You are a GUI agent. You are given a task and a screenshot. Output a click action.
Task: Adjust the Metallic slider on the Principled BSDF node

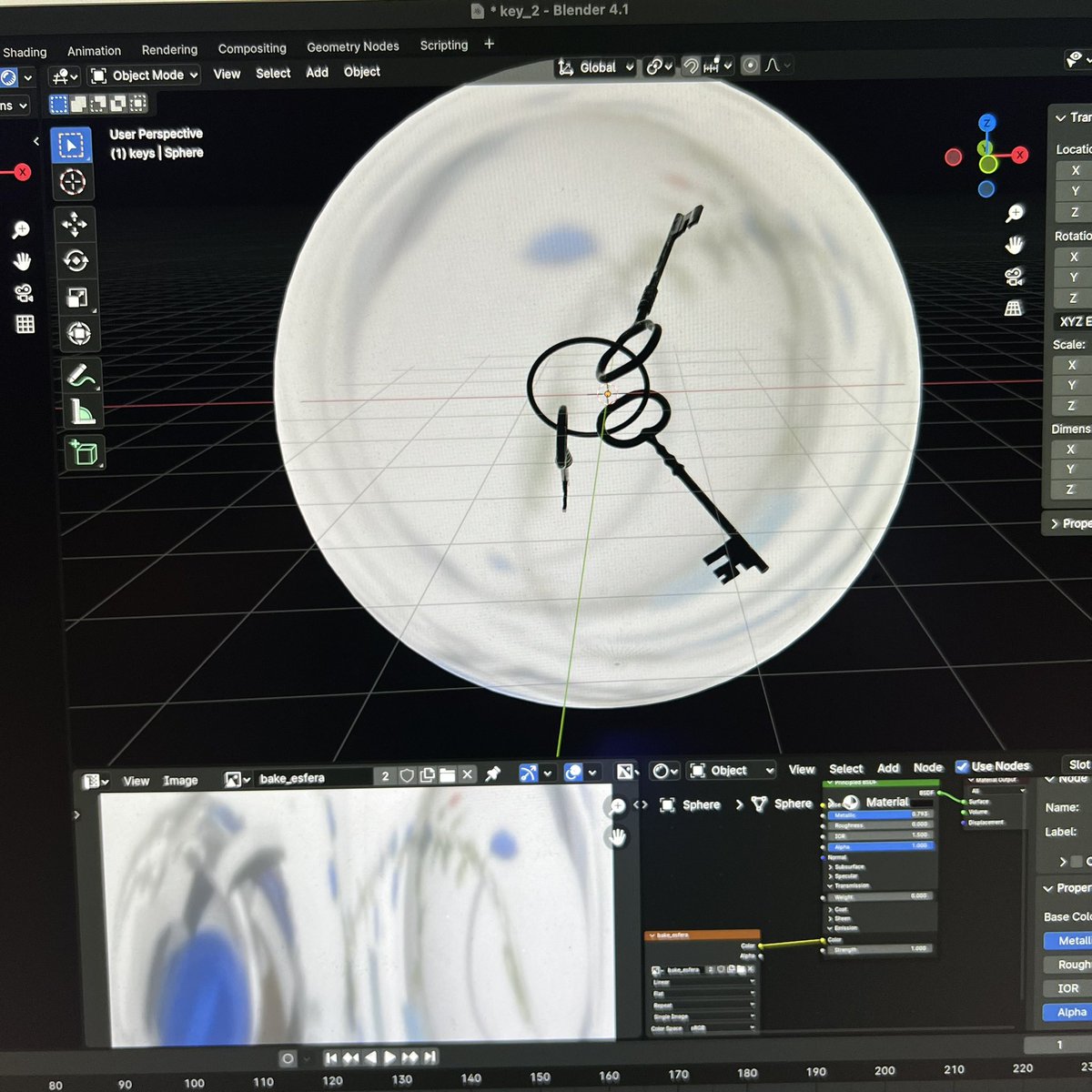(x=881, y=815)
